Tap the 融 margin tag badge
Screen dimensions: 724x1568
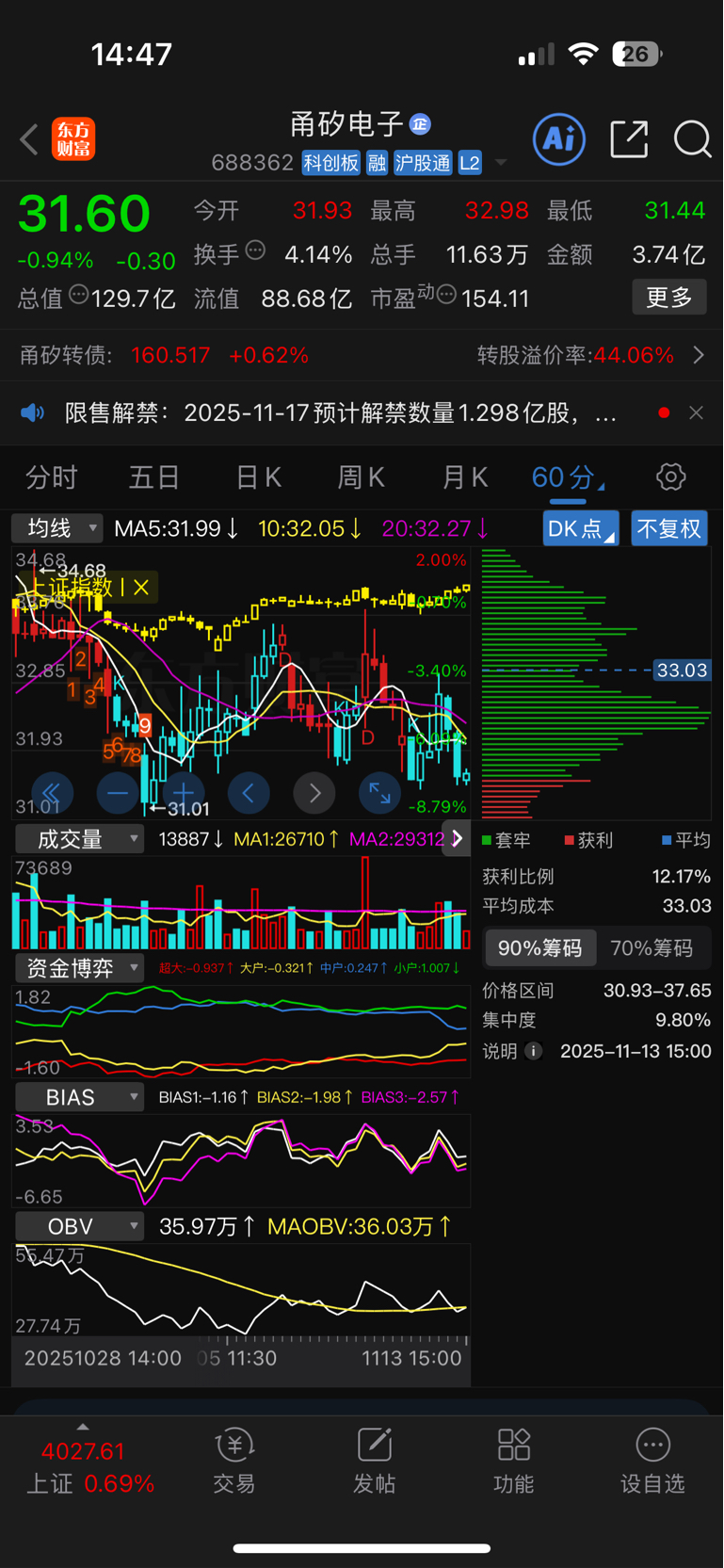pyautogui.click(x=377, y=163)
